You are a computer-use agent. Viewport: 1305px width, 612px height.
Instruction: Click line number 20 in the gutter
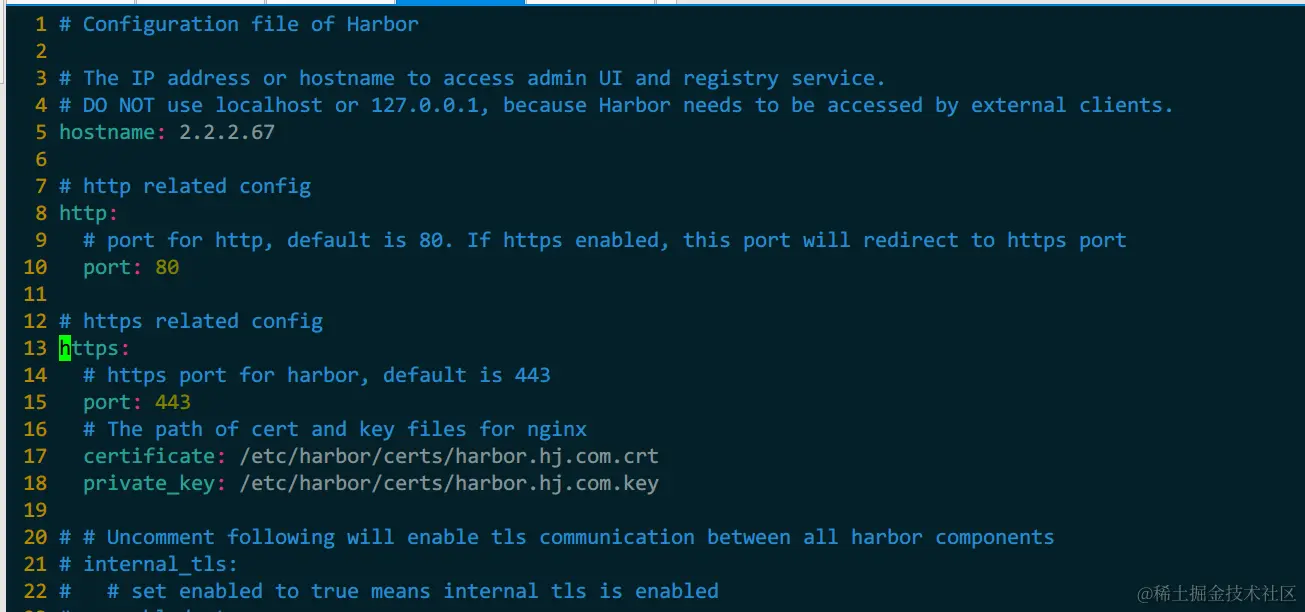pyautogui.click(x=35, y=537)
